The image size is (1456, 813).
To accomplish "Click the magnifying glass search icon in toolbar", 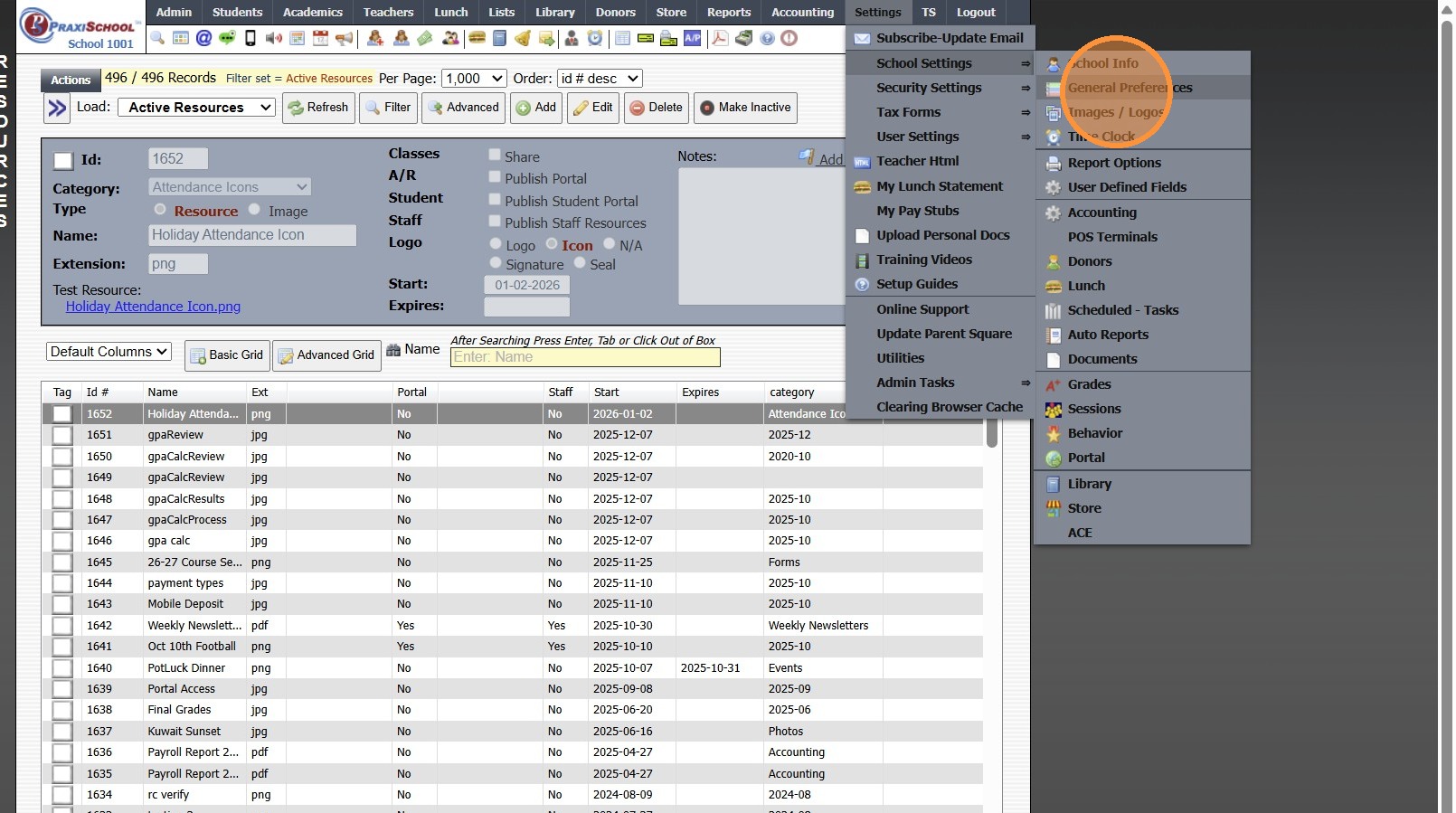I will pos(157,38).
